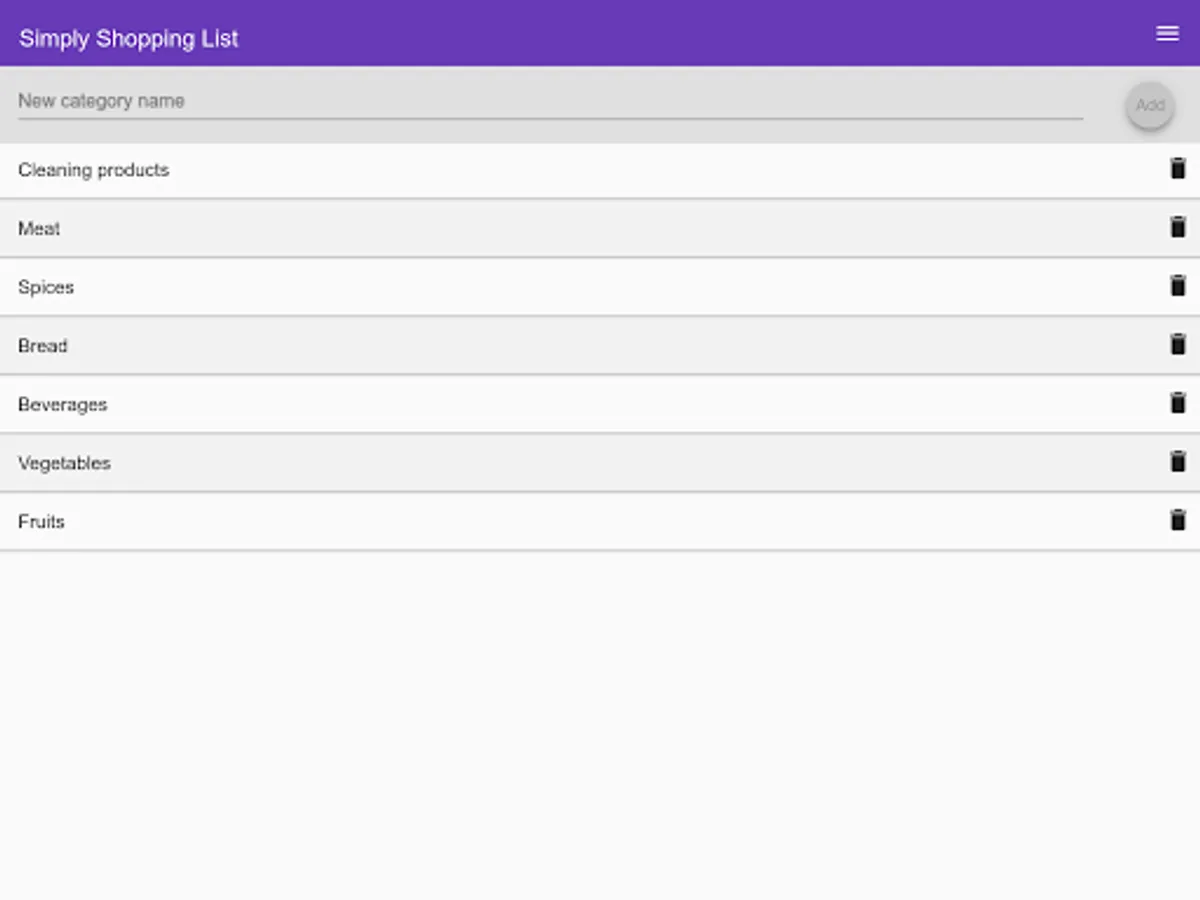Image resolution: width=1200 pixels, height=900 pixels.
Task: Click the Add category button
Action: coord(1150,105)
